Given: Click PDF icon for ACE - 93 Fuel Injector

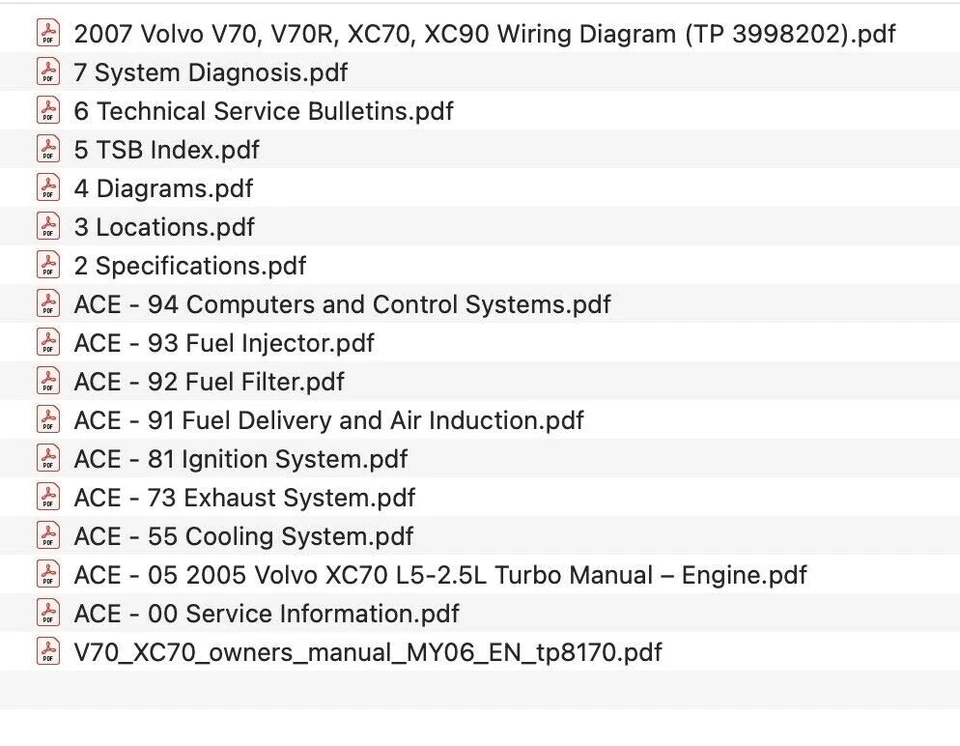Looking at the screenshot, I should [x=48, y=343].
